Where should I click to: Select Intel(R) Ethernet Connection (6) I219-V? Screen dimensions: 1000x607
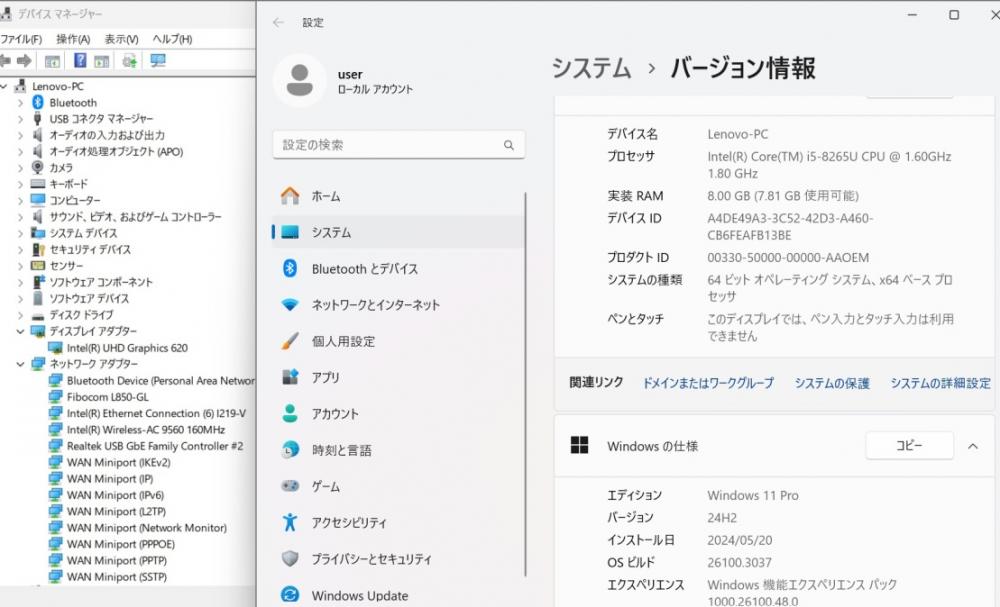click(156, 413)
